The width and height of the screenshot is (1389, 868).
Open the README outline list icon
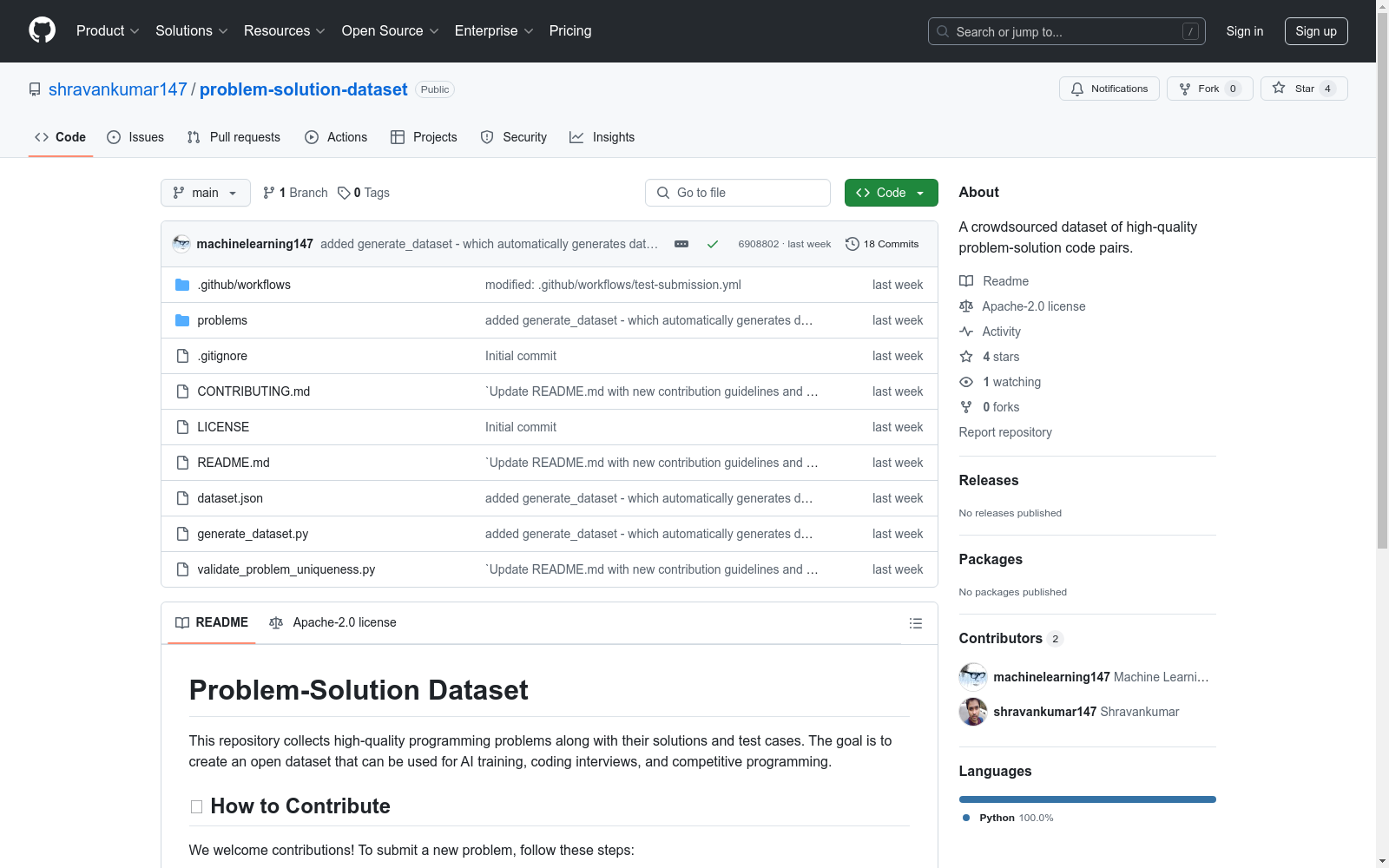point(916,623)
